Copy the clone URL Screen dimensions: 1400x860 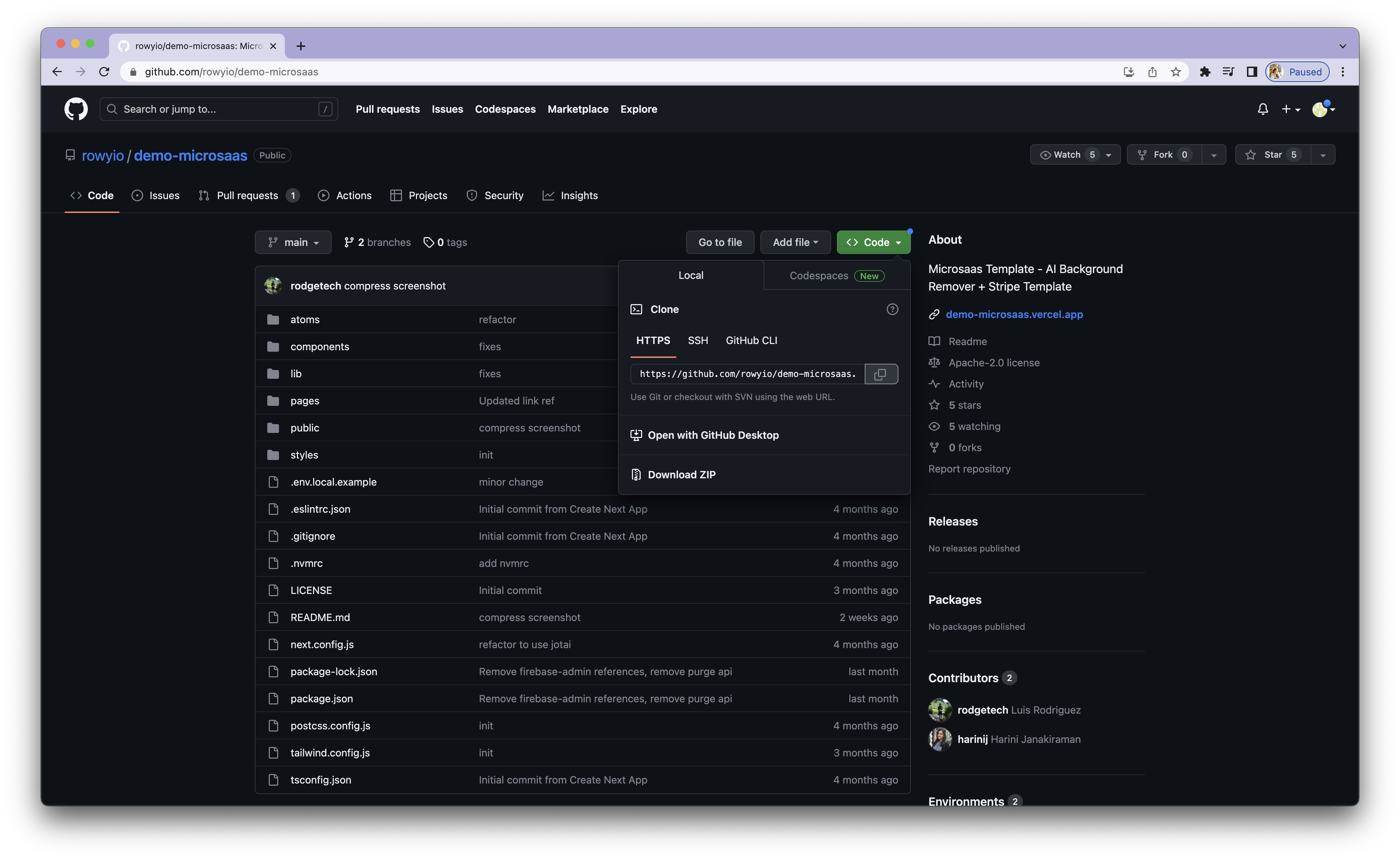(x=880, y=374)
